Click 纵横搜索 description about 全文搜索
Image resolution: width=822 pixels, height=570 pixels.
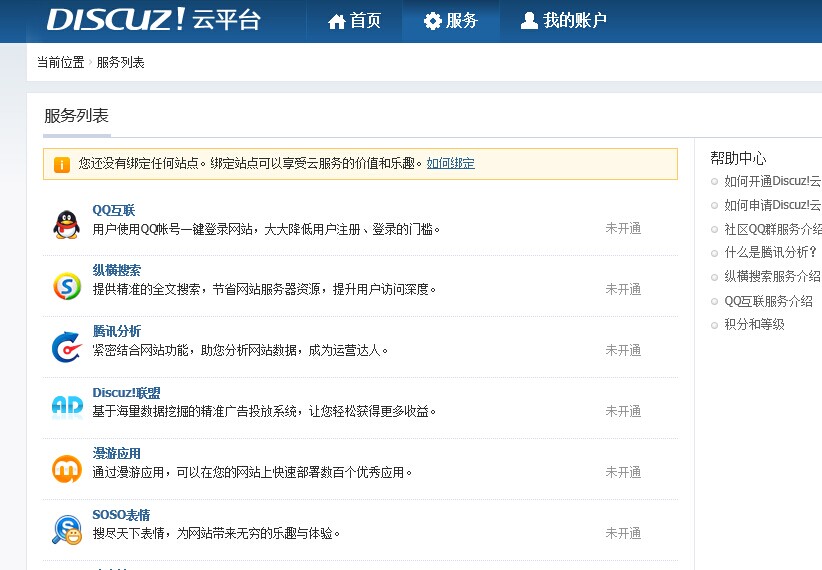click(x=264, y=289)
